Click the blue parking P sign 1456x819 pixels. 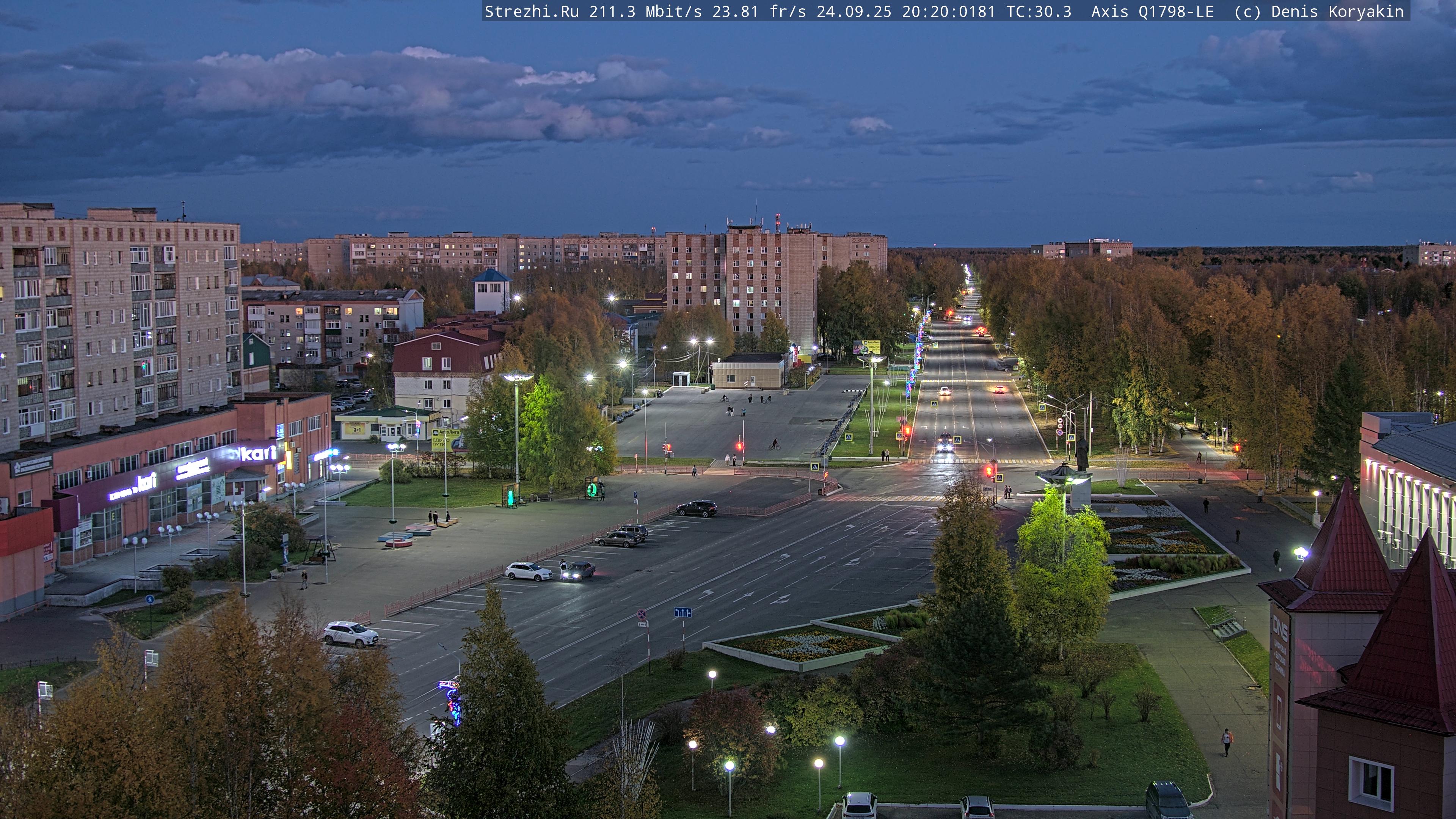click(636, 495)
